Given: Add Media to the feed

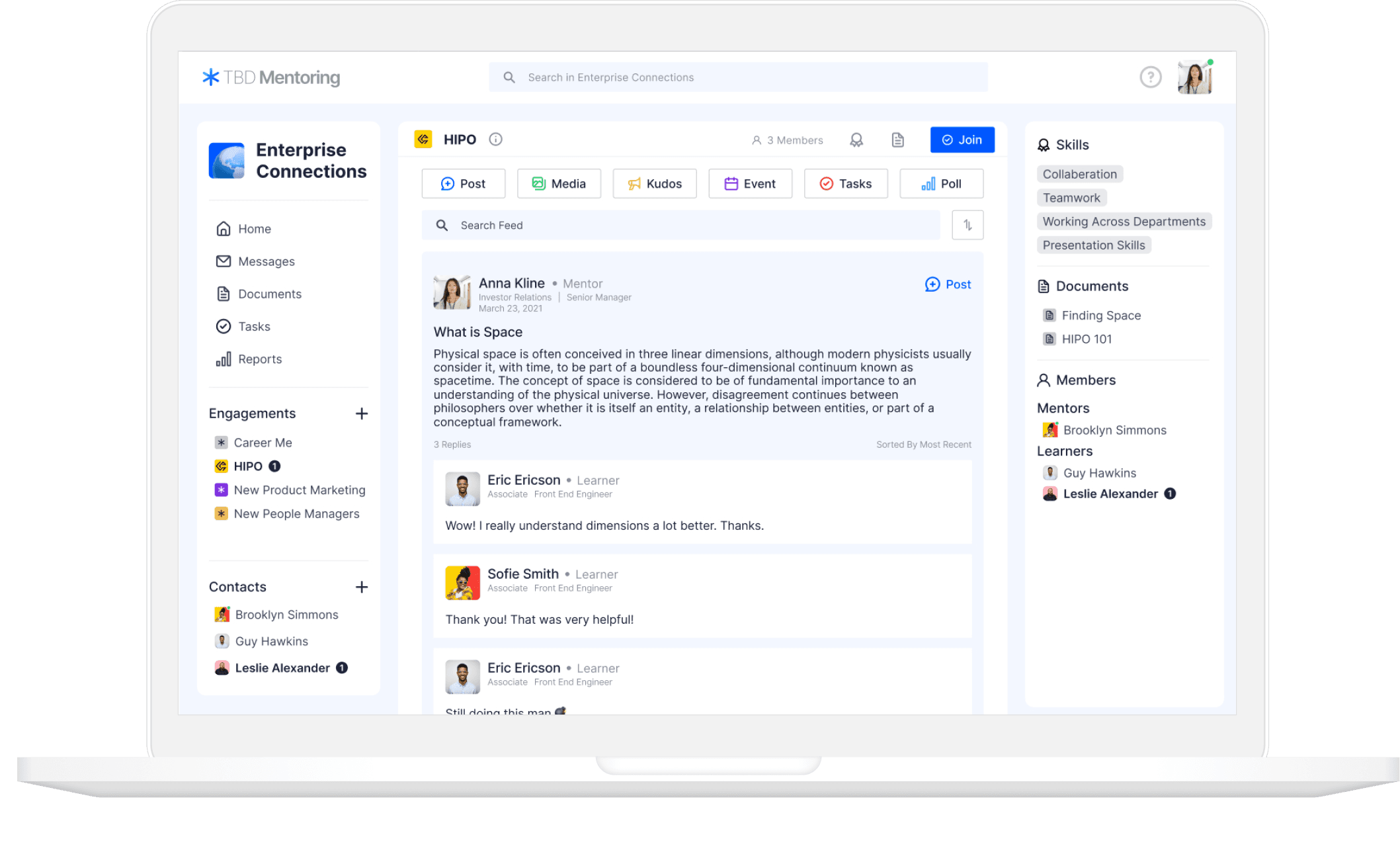Looking at the screenshot, I should pyautogui.click(x=559, y=183).
